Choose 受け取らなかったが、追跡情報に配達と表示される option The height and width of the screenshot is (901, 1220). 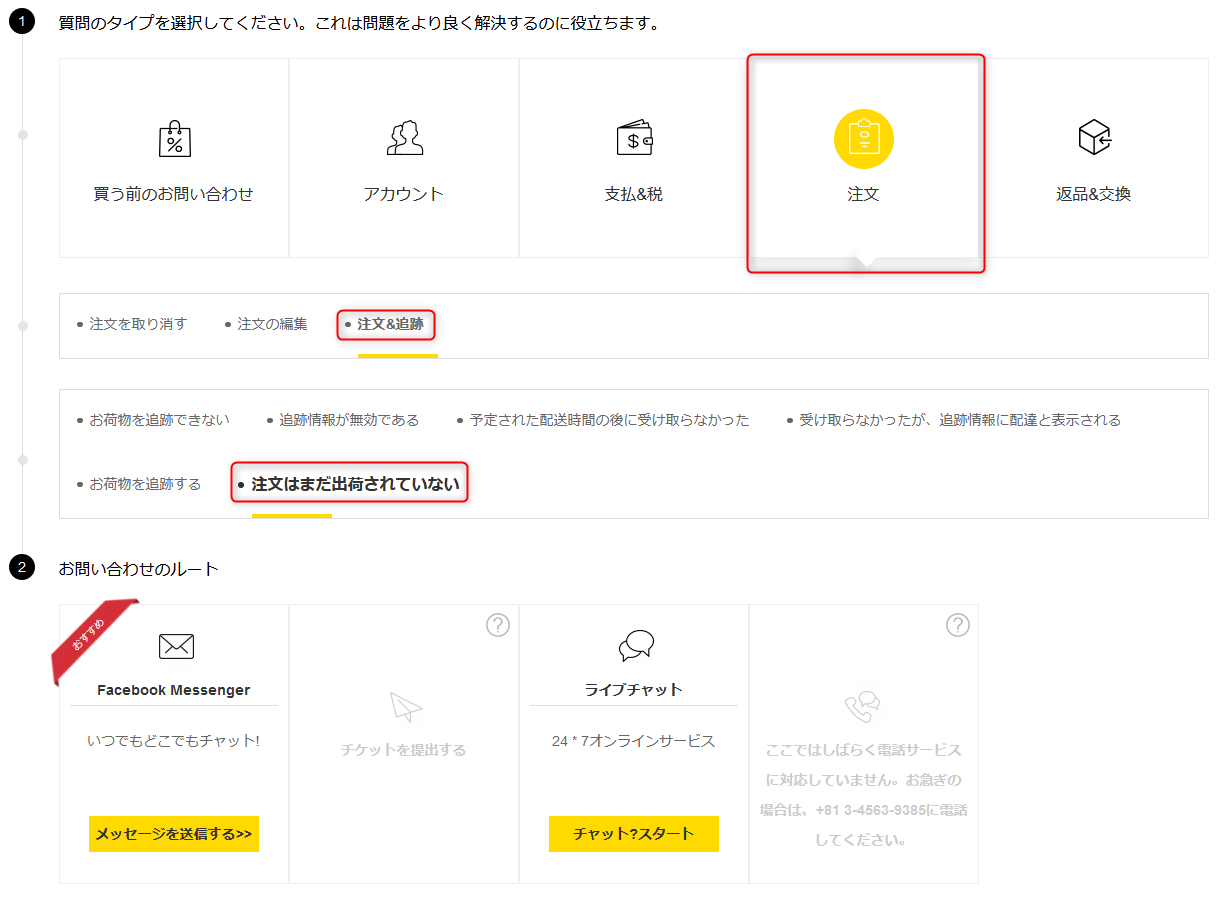(x=960, y=420)
